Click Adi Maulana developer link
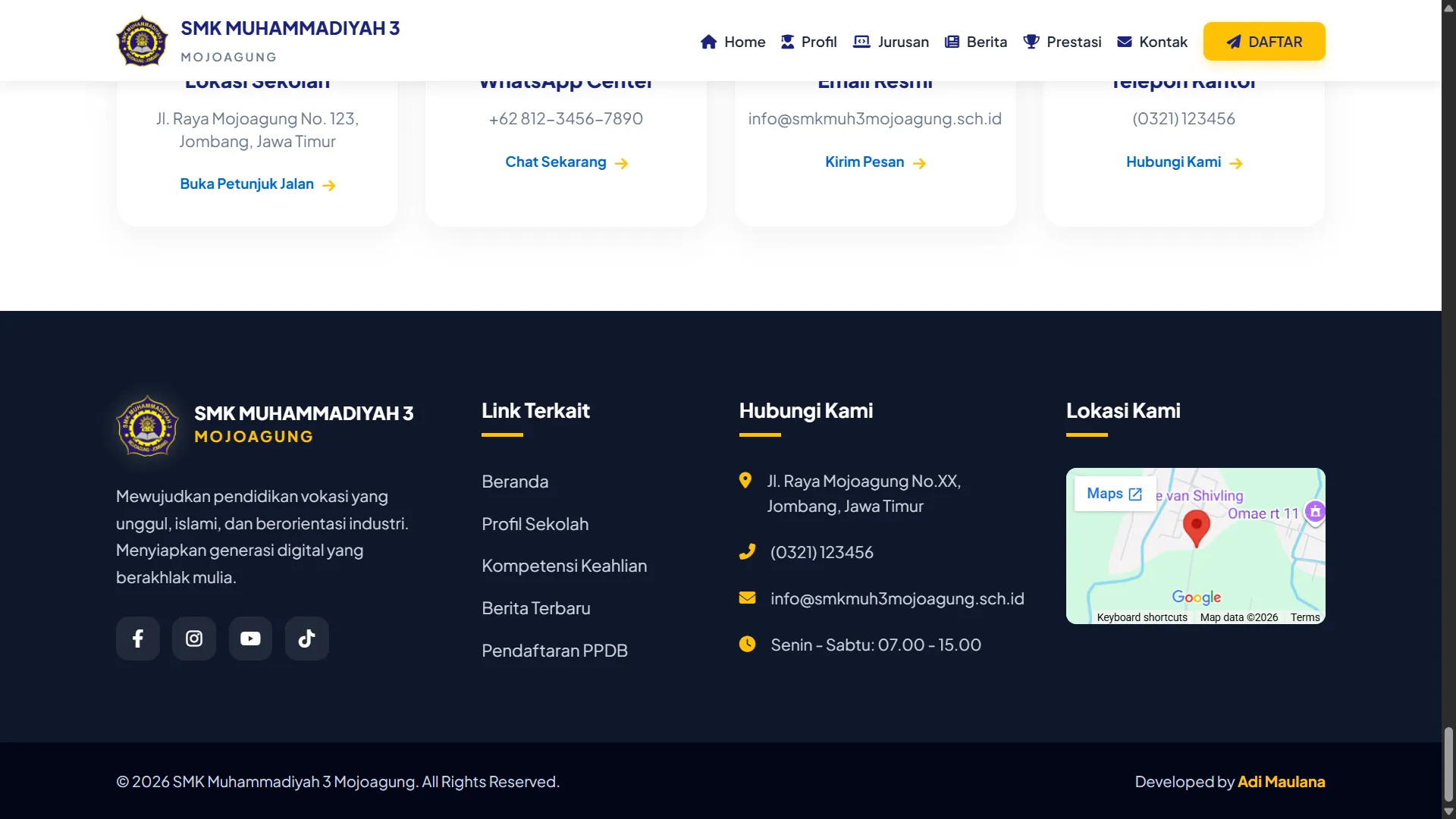 [1281, 782]
